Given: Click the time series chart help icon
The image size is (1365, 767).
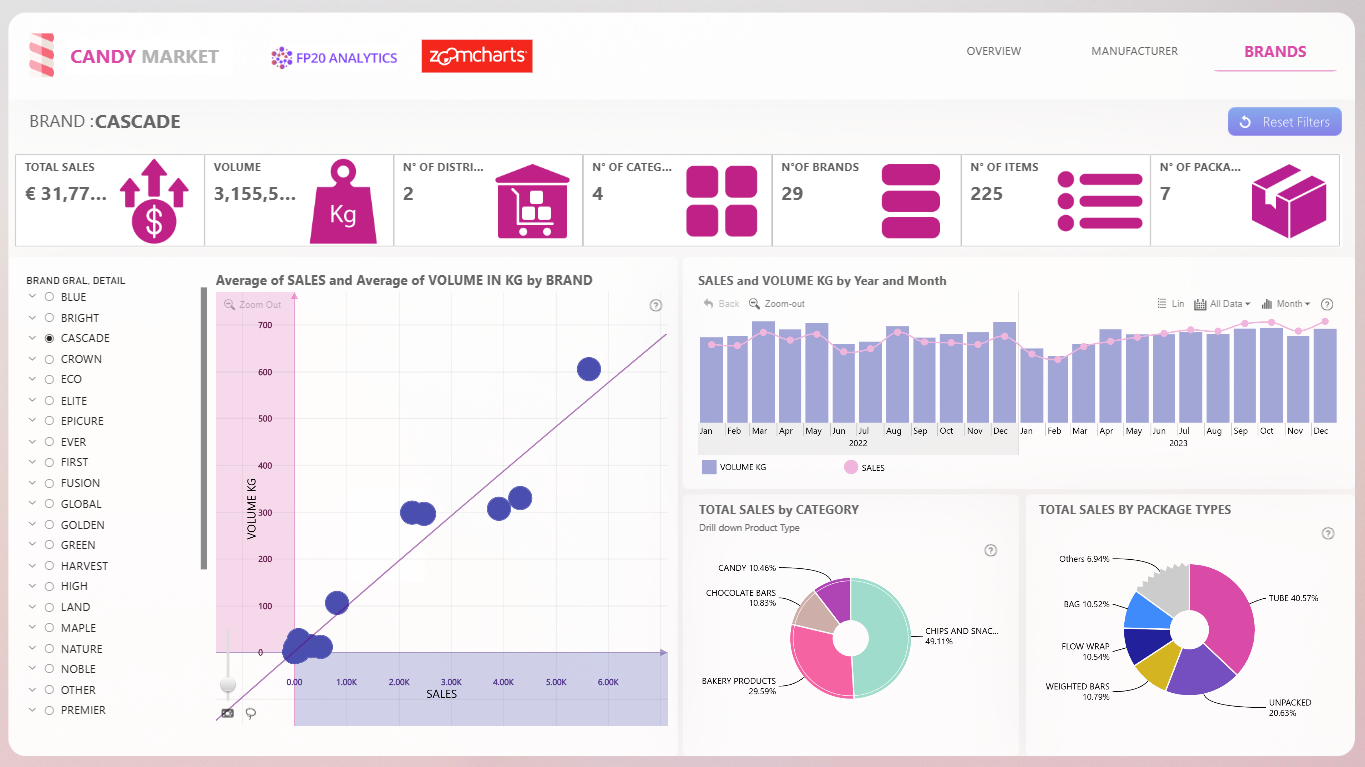Looking at the screenshot, I should tap(1327, 304).
